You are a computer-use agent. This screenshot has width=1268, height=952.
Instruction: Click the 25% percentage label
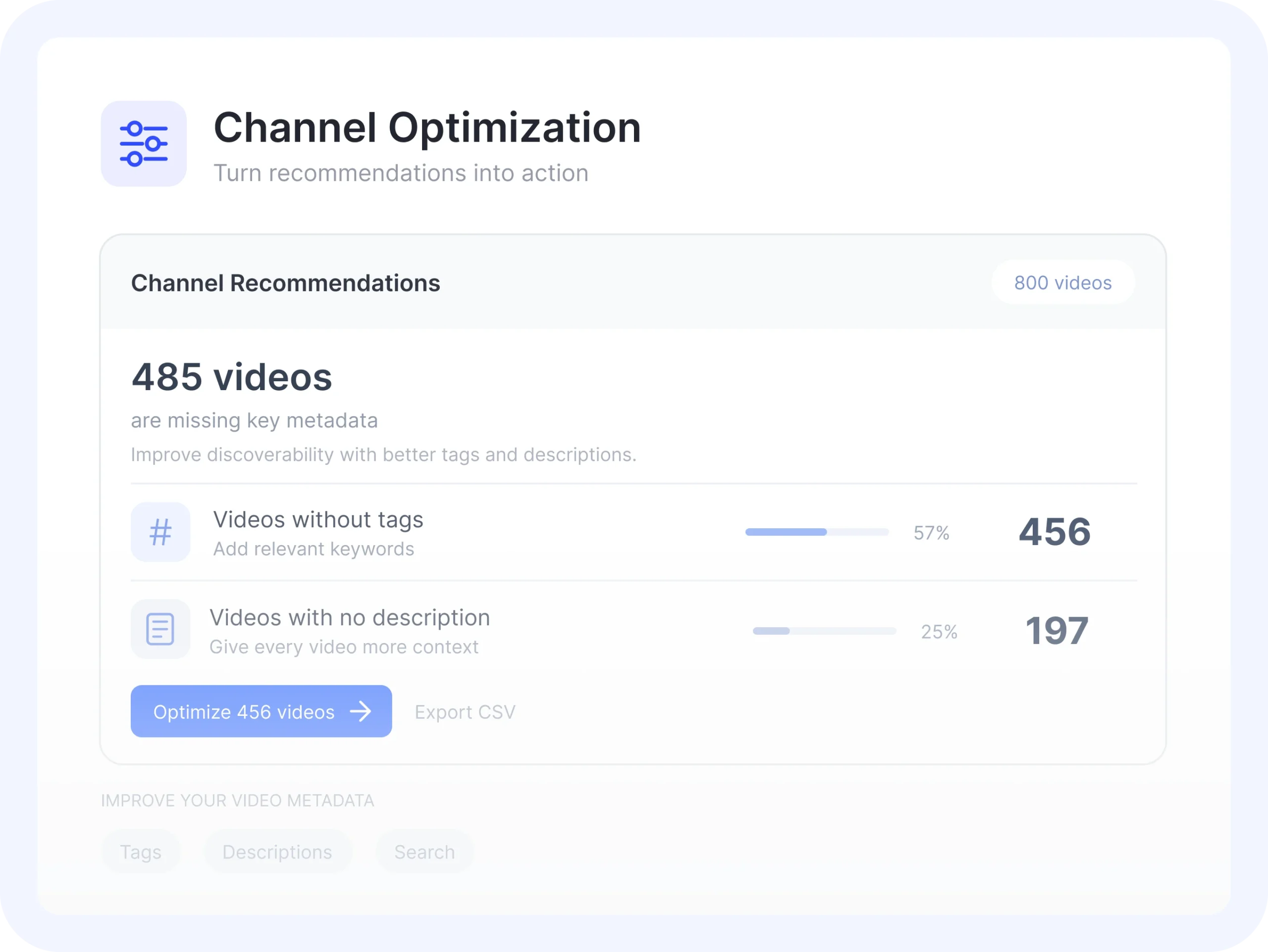tap(939, 631)
